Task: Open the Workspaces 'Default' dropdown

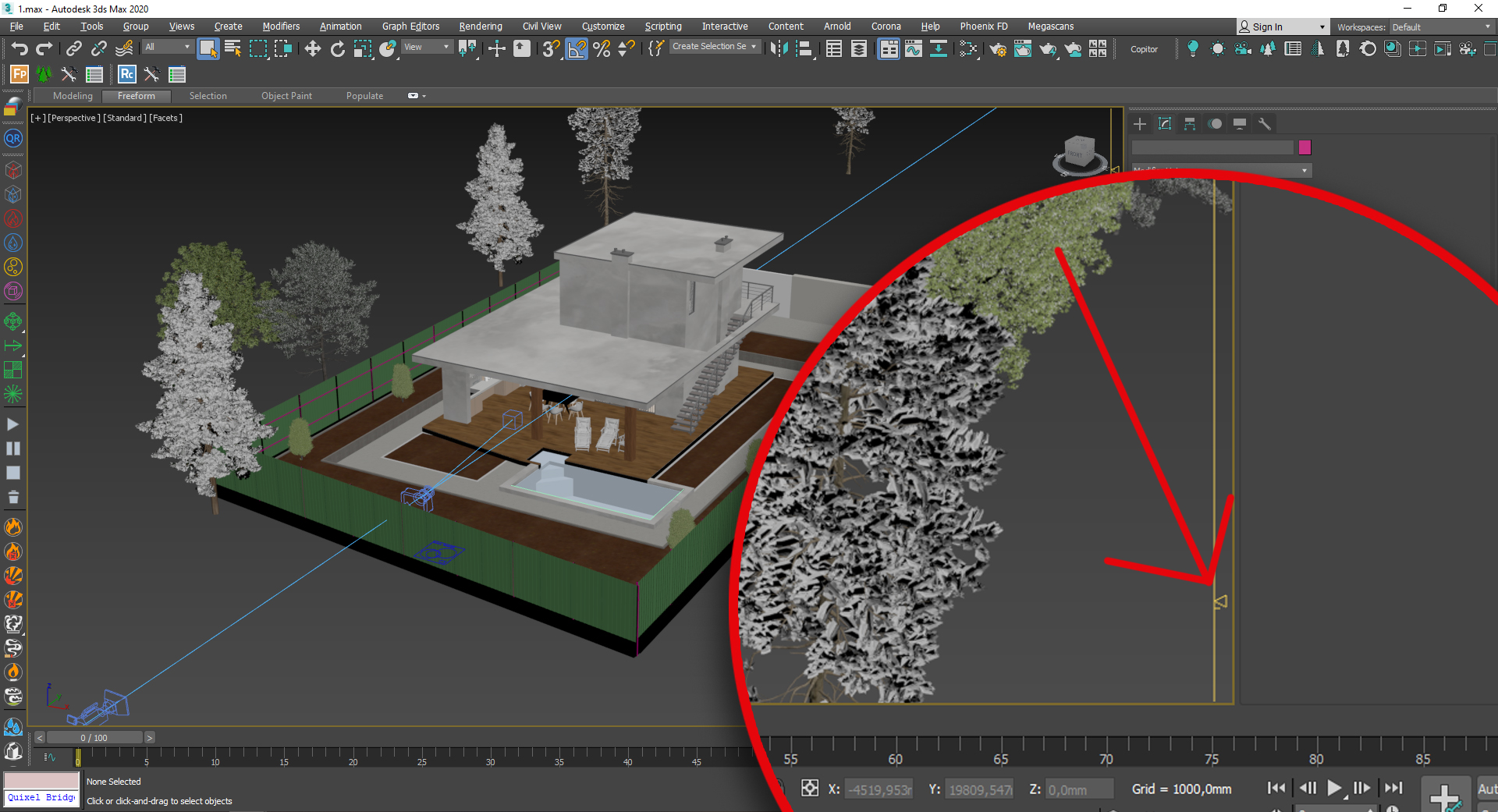Action: (x=1442, y=27)
